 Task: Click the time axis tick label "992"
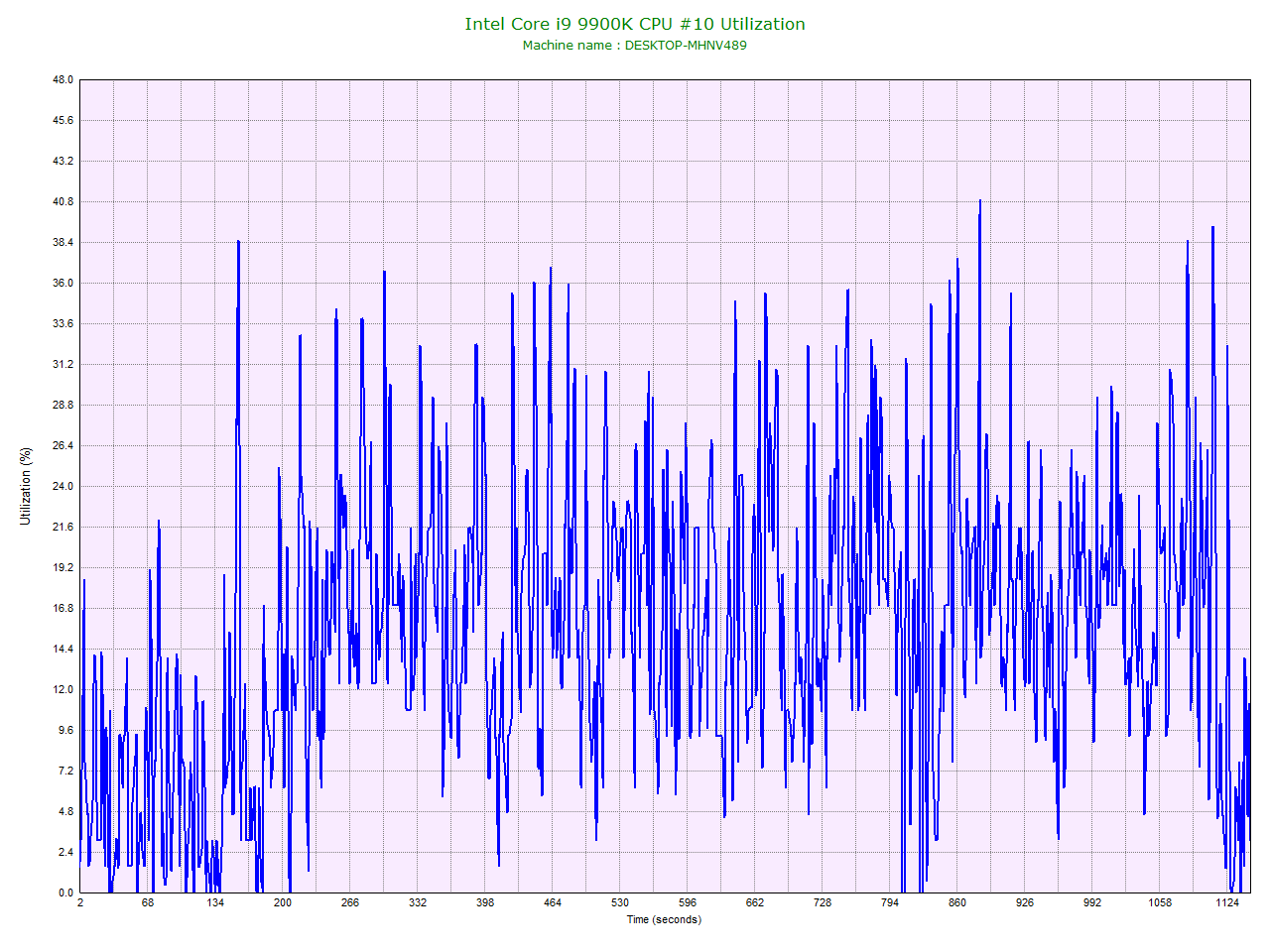(x=1092, y=902)
